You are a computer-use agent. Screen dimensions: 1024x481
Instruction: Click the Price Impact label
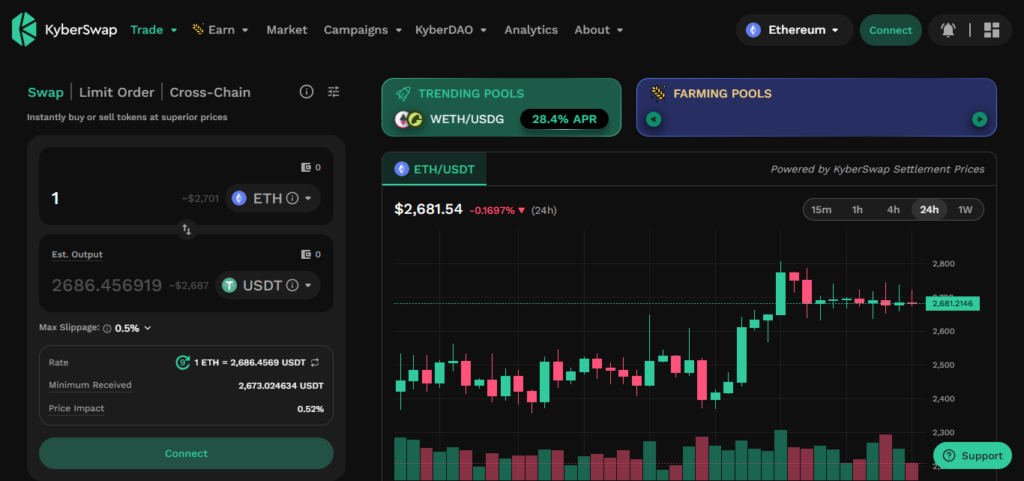click(x=76, y=409)
